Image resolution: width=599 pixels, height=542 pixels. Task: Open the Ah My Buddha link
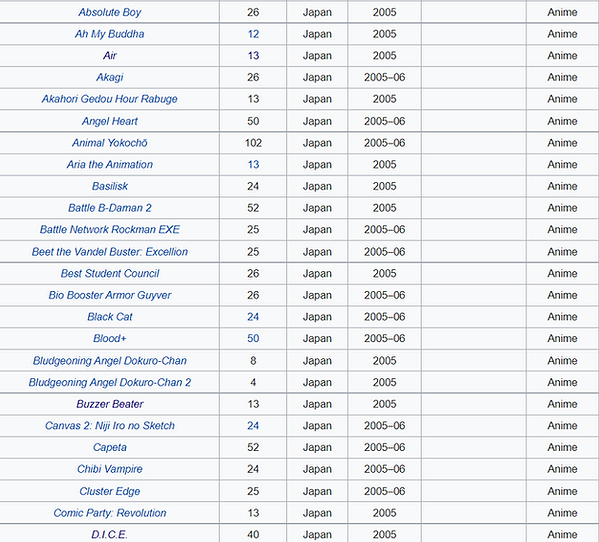(x=110, y=34)
